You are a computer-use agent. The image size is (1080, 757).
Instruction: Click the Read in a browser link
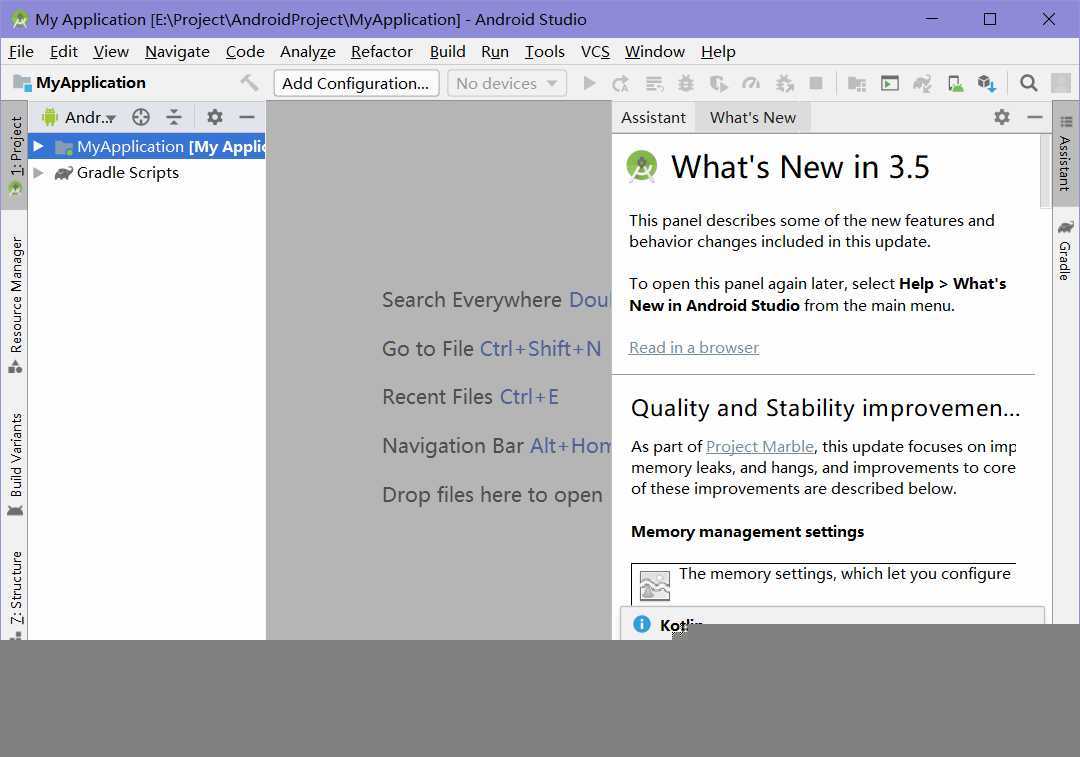click(694, 347)
